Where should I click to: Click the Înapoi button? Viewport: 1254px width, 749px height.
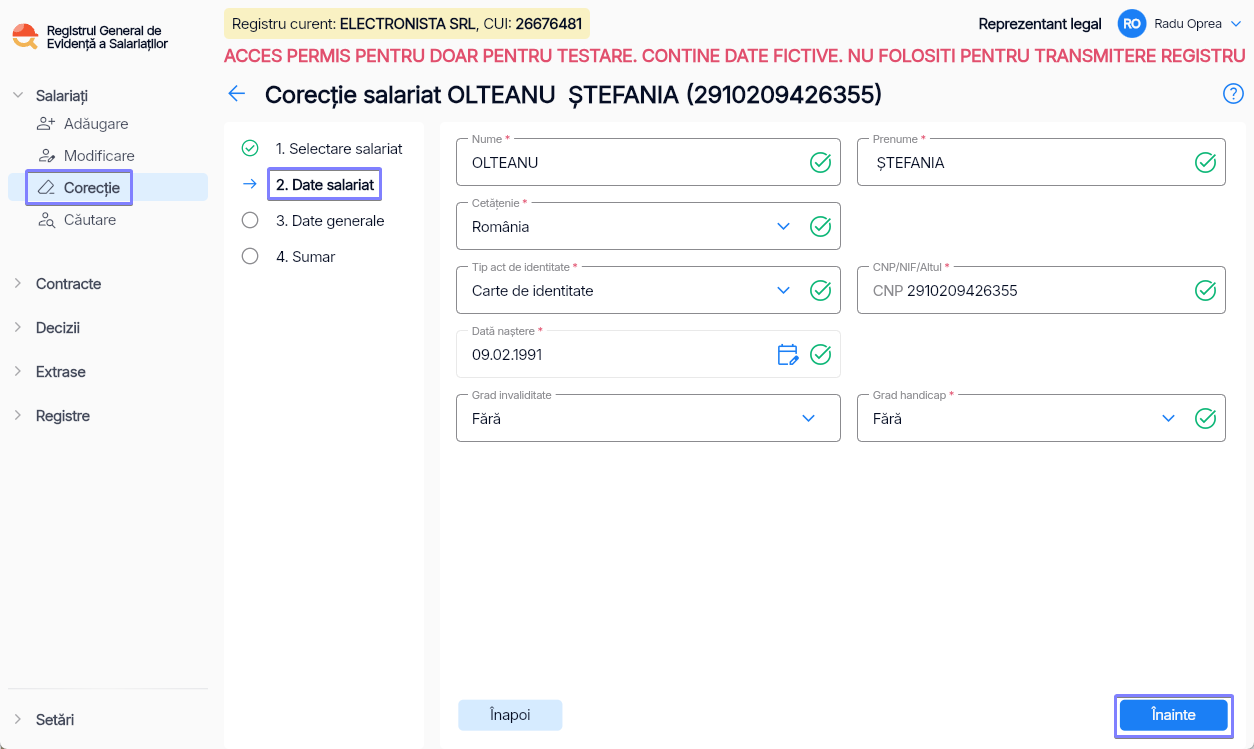[510, 715]
